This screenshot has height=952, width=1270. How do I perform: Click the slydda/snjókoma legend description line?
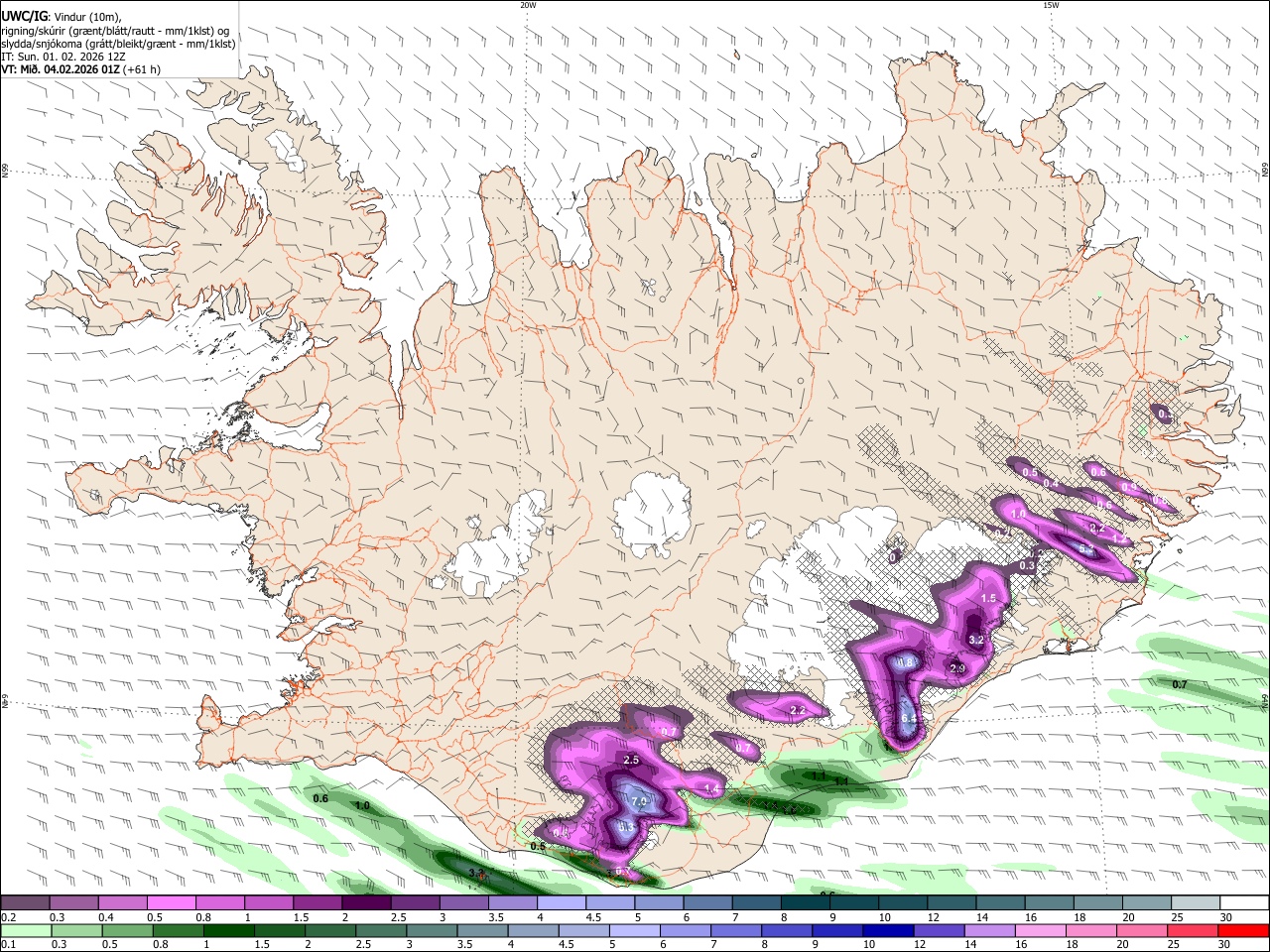118,44
